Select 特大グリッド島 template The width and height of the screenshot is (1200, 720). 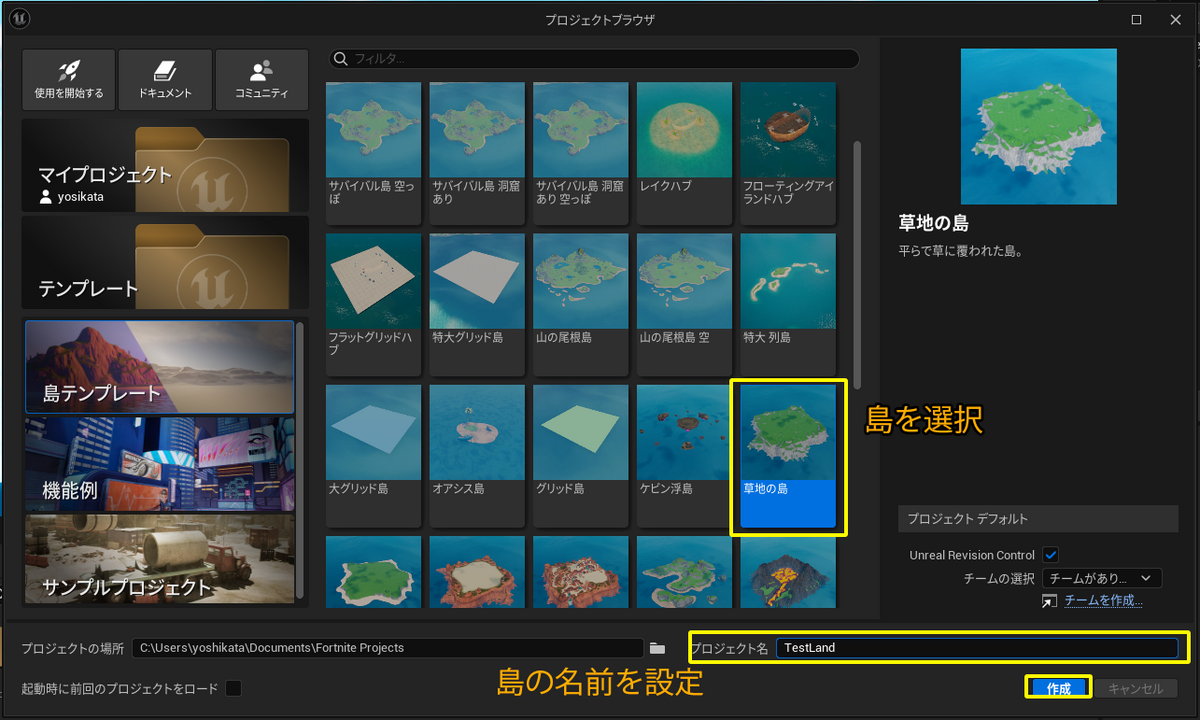tap(478, 304)
